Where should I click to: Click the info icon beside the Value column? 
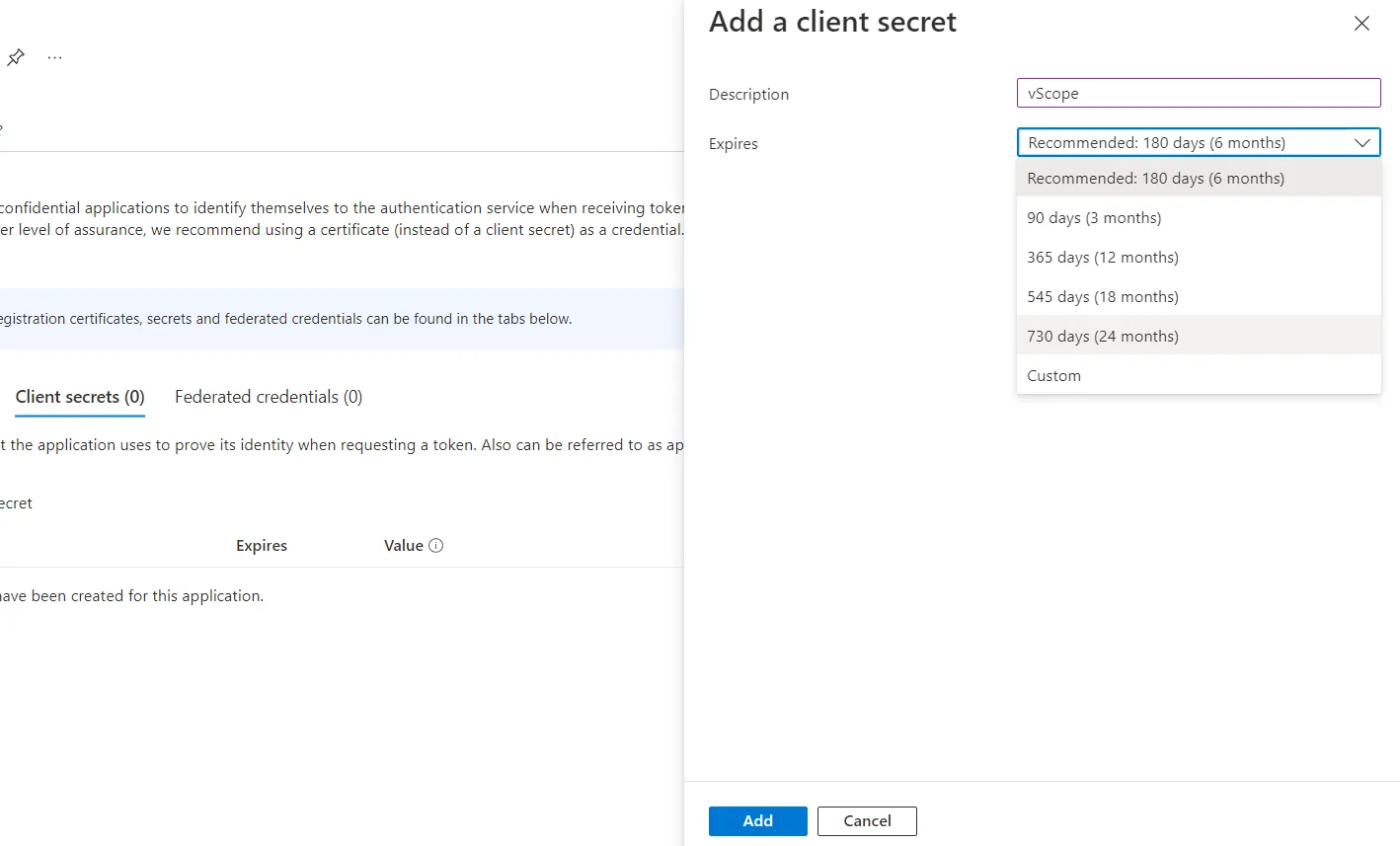point(436,545)
